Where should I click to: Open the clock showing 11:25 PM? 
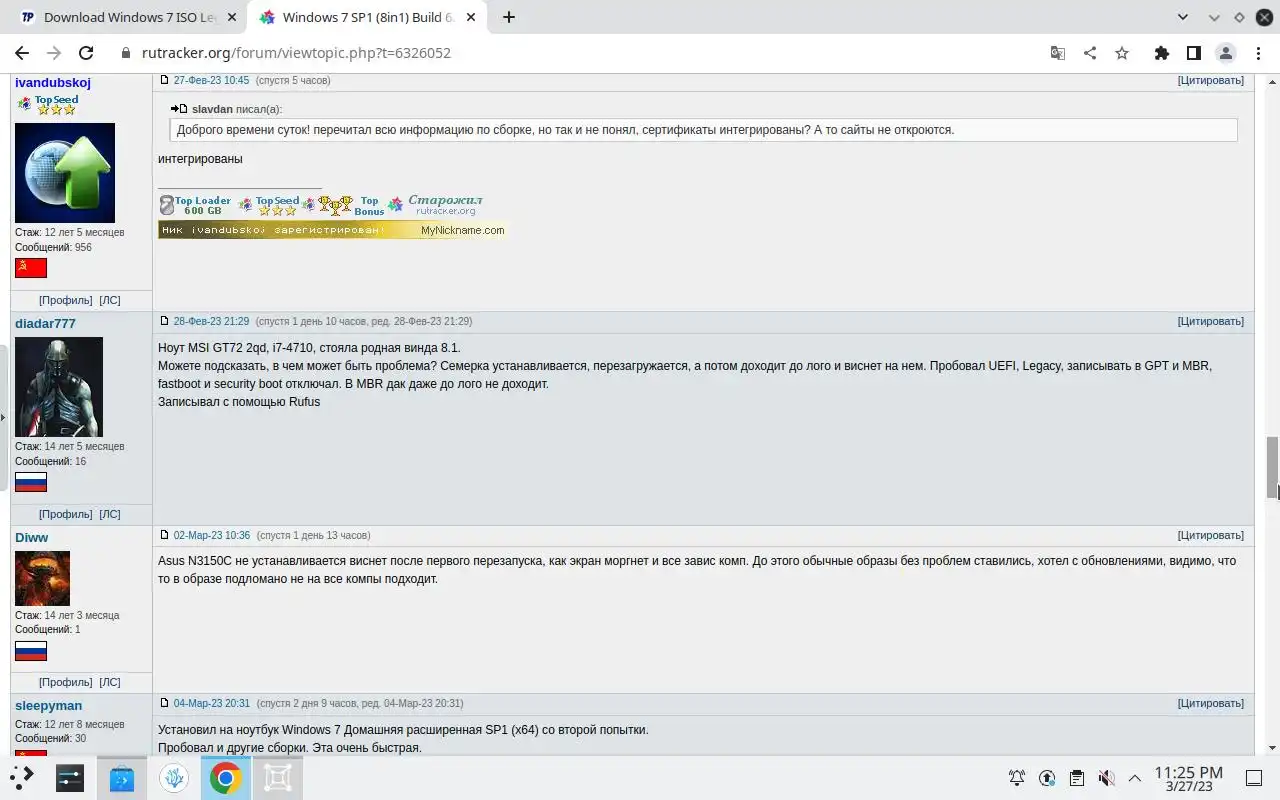coord(1188,778)
